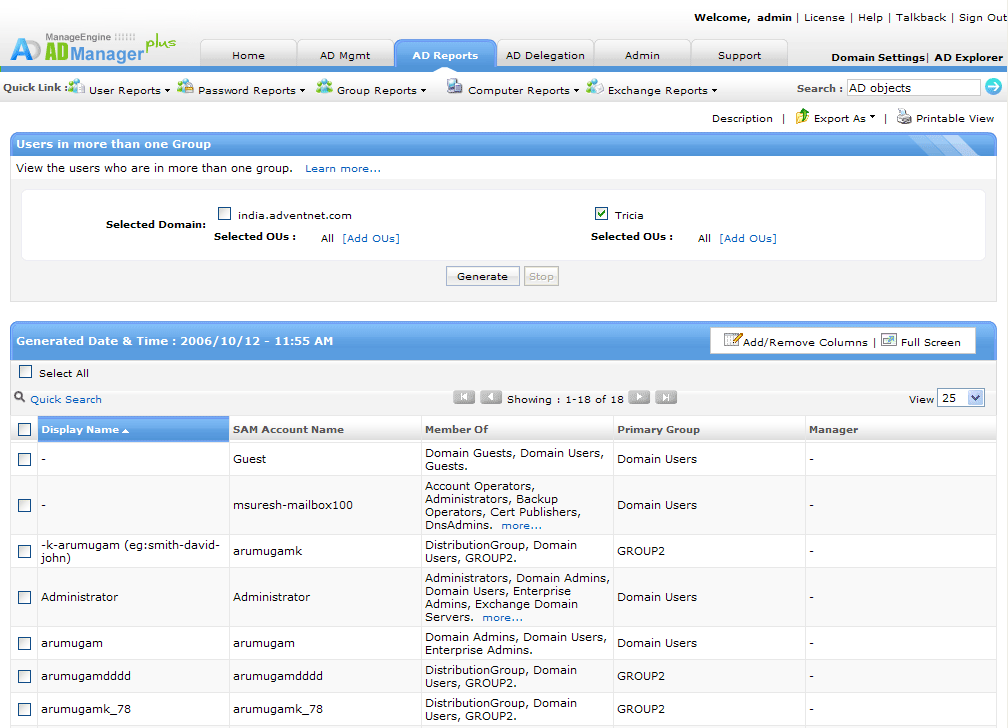Go to the Admin tab
The width and height of the screenshot is (1008, 728).
pyautogui.click(x=642, y=55)
